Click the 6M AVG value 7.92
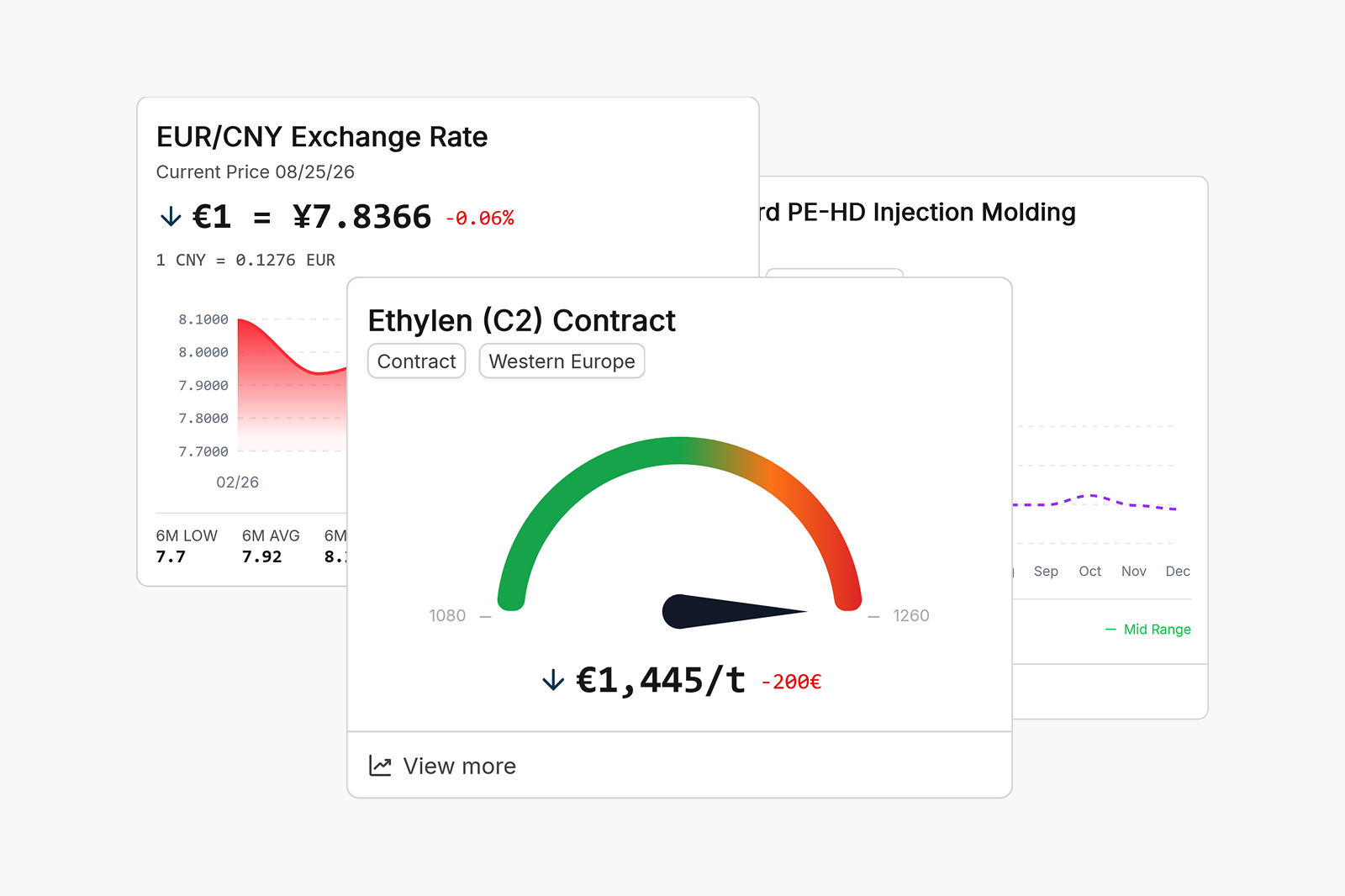The image size is (1345, 896). [x=261, y=556]
